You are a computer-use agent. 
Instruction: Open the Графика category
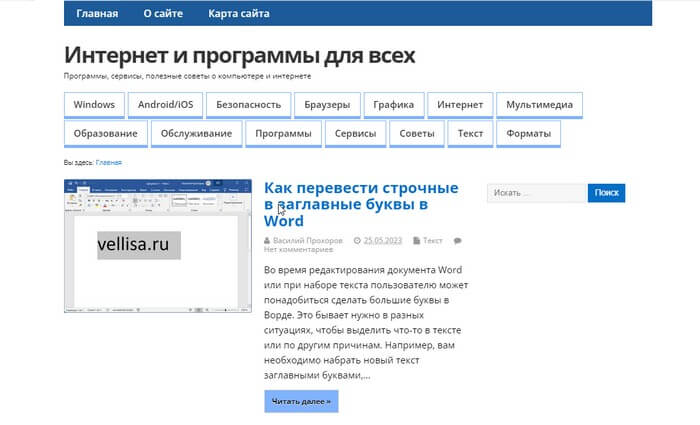pyautogui.click(x=394, y=104)
